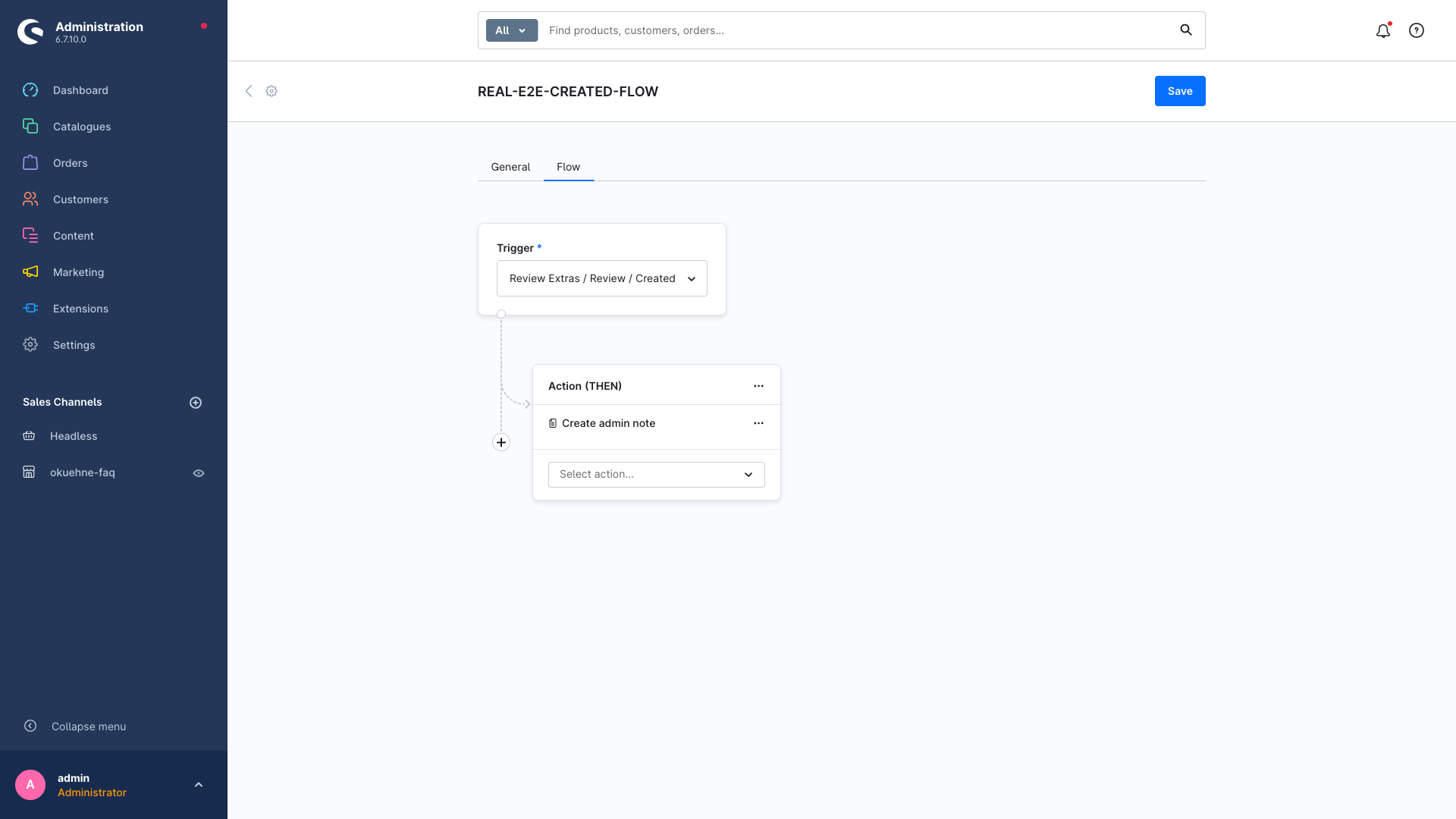Open Marketing menu entry
The height and width of the screenshot is (819, 1456).
click(x=79, y=272)
